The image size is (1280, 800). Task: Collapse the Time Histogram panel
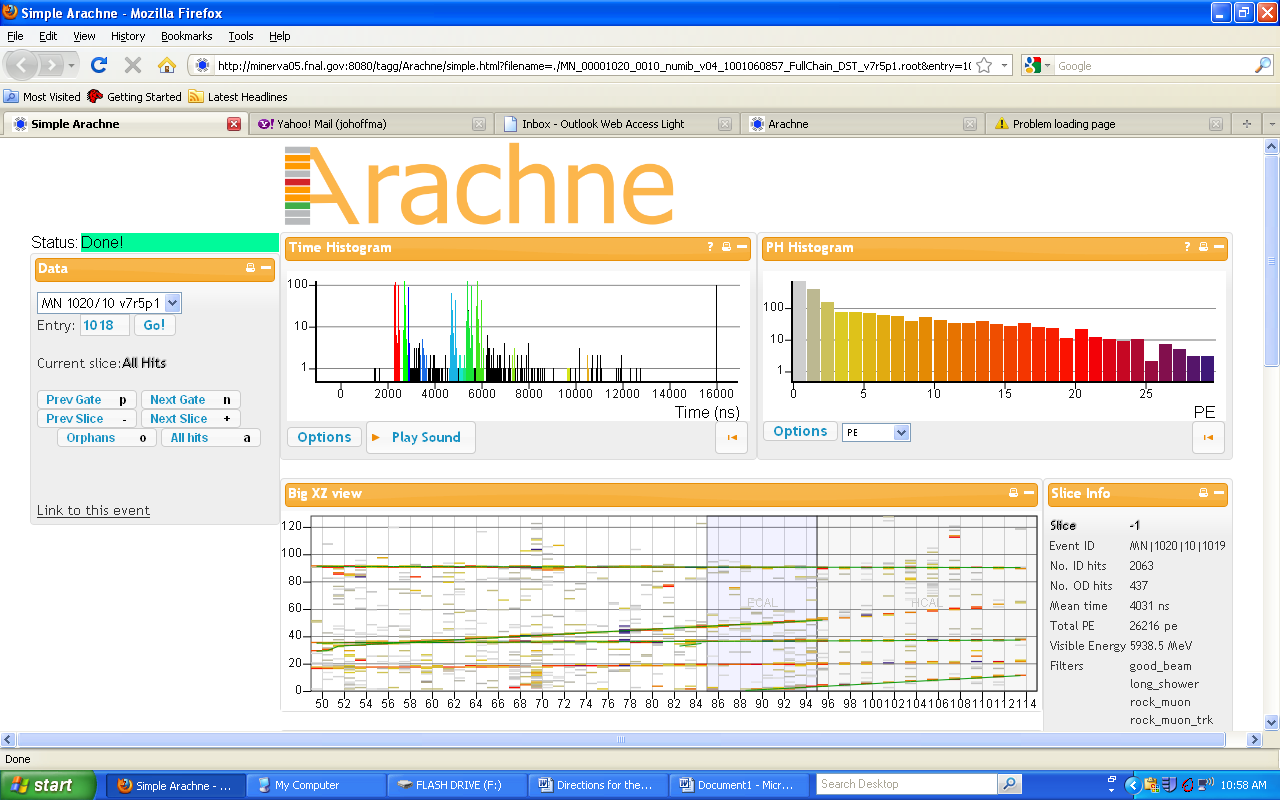tap(742, 247)
